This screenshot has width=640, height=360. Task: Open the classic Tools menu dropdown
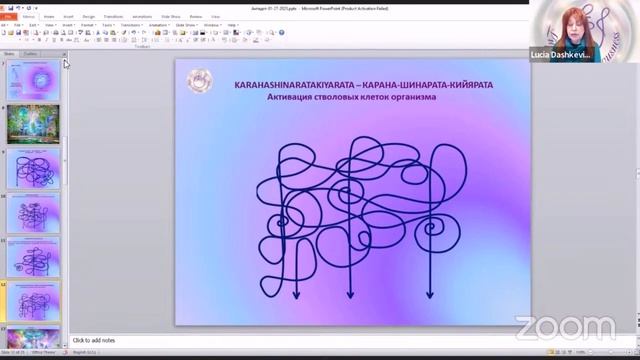coord(108,25)
